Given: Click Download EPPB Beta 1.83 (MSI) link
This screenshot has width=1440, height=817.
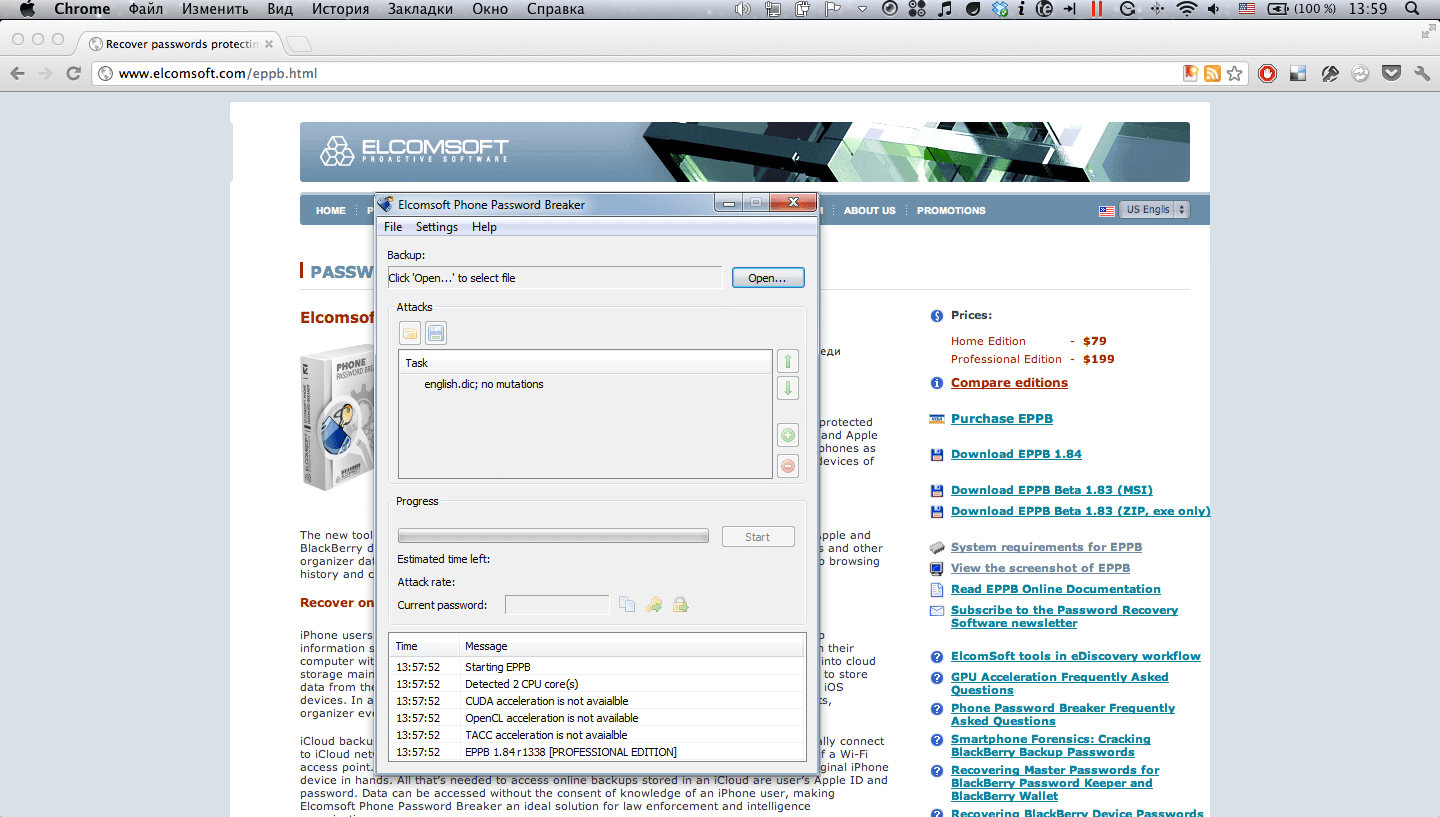Looking at the screenshot, I should 1051,490.
